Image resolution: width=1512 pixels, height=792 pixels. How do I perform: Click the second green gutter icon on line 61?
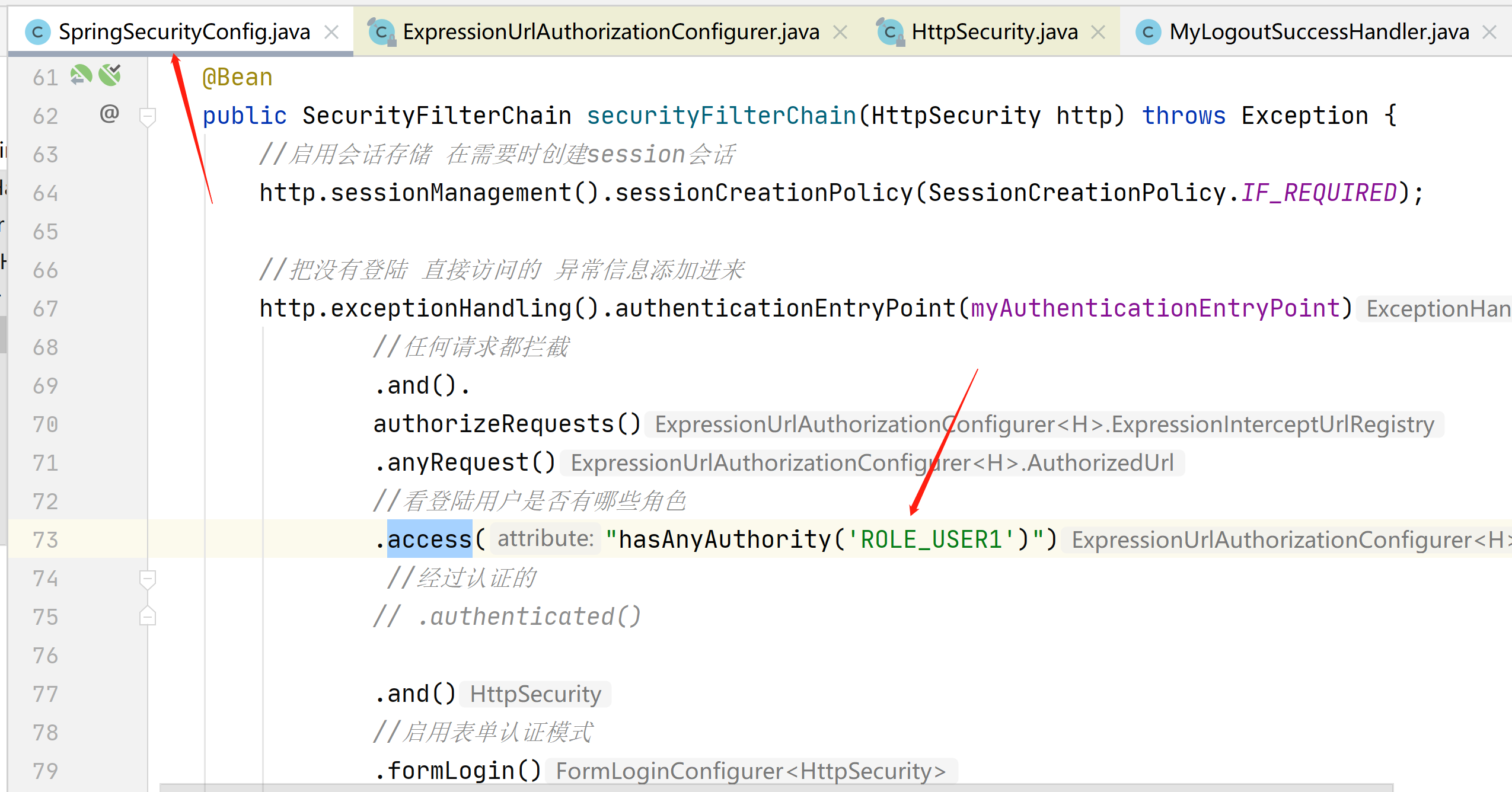tap(110, 76)
